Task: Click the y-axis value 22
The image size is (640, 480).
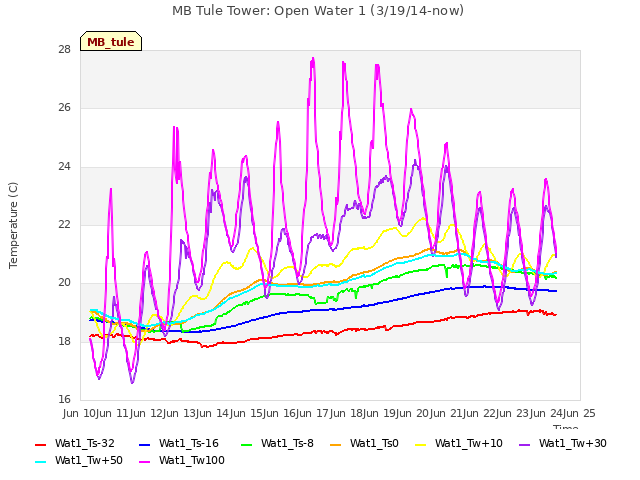Action: (x=64, y=224)
